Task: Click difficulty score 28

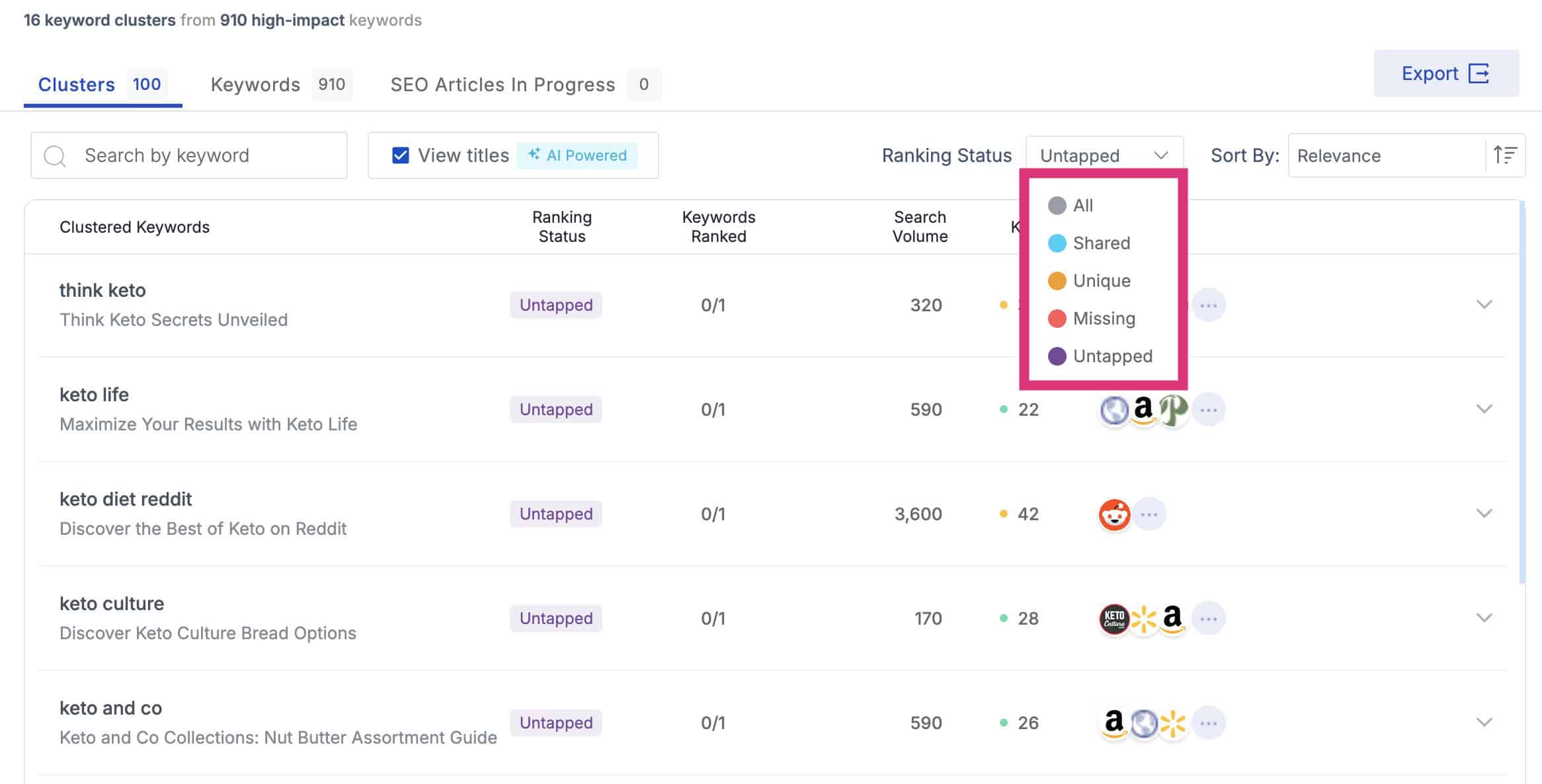Action: tap(1028, 619)
